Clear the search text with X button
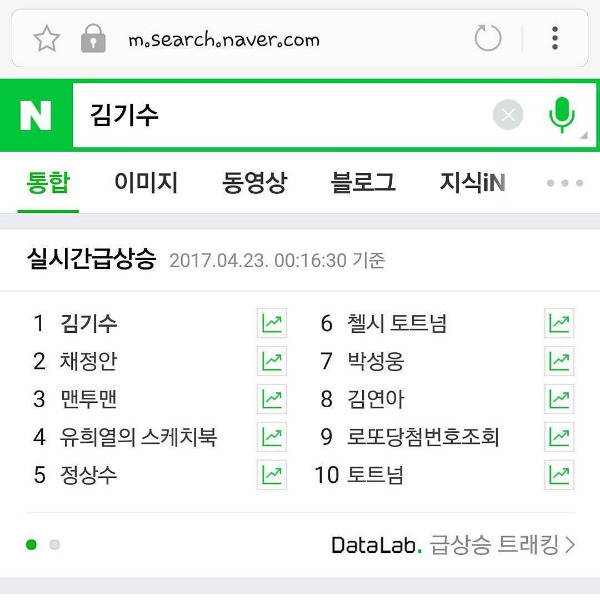Image resolution: width=600 pixels, height=600 pixels. point(508,116)
